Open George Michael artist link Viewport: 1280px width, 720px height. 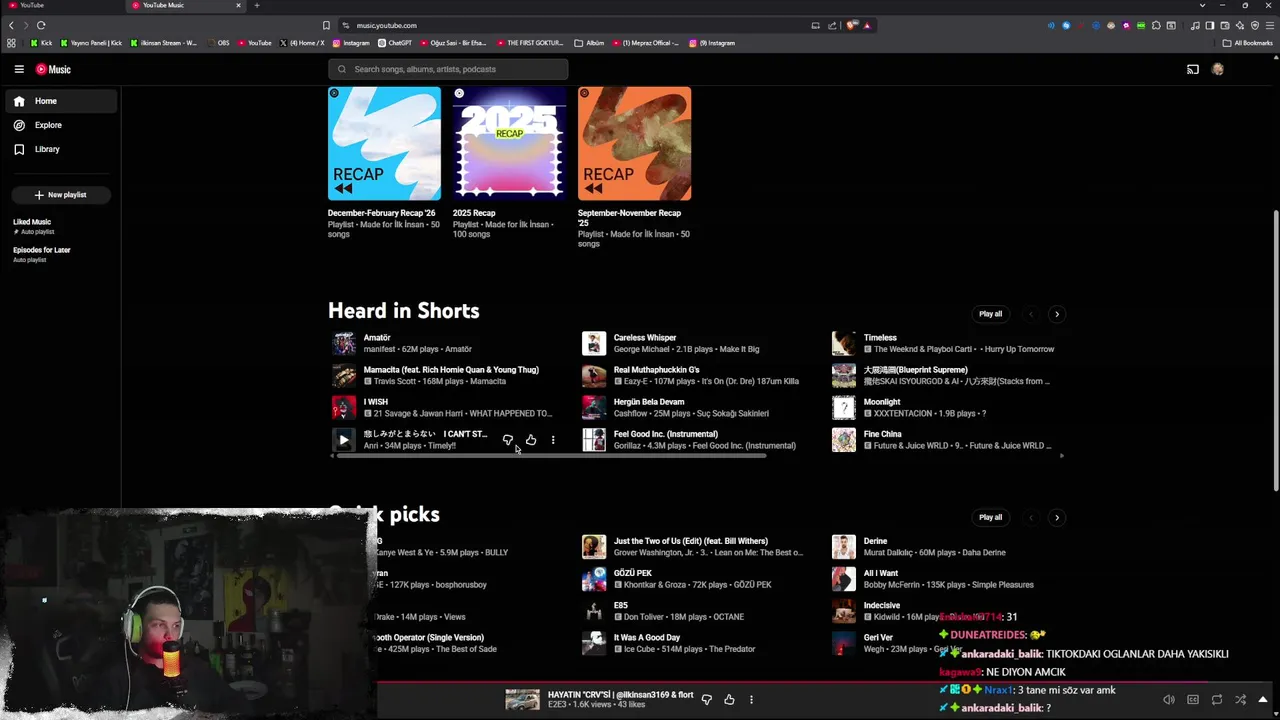(642, 349)
